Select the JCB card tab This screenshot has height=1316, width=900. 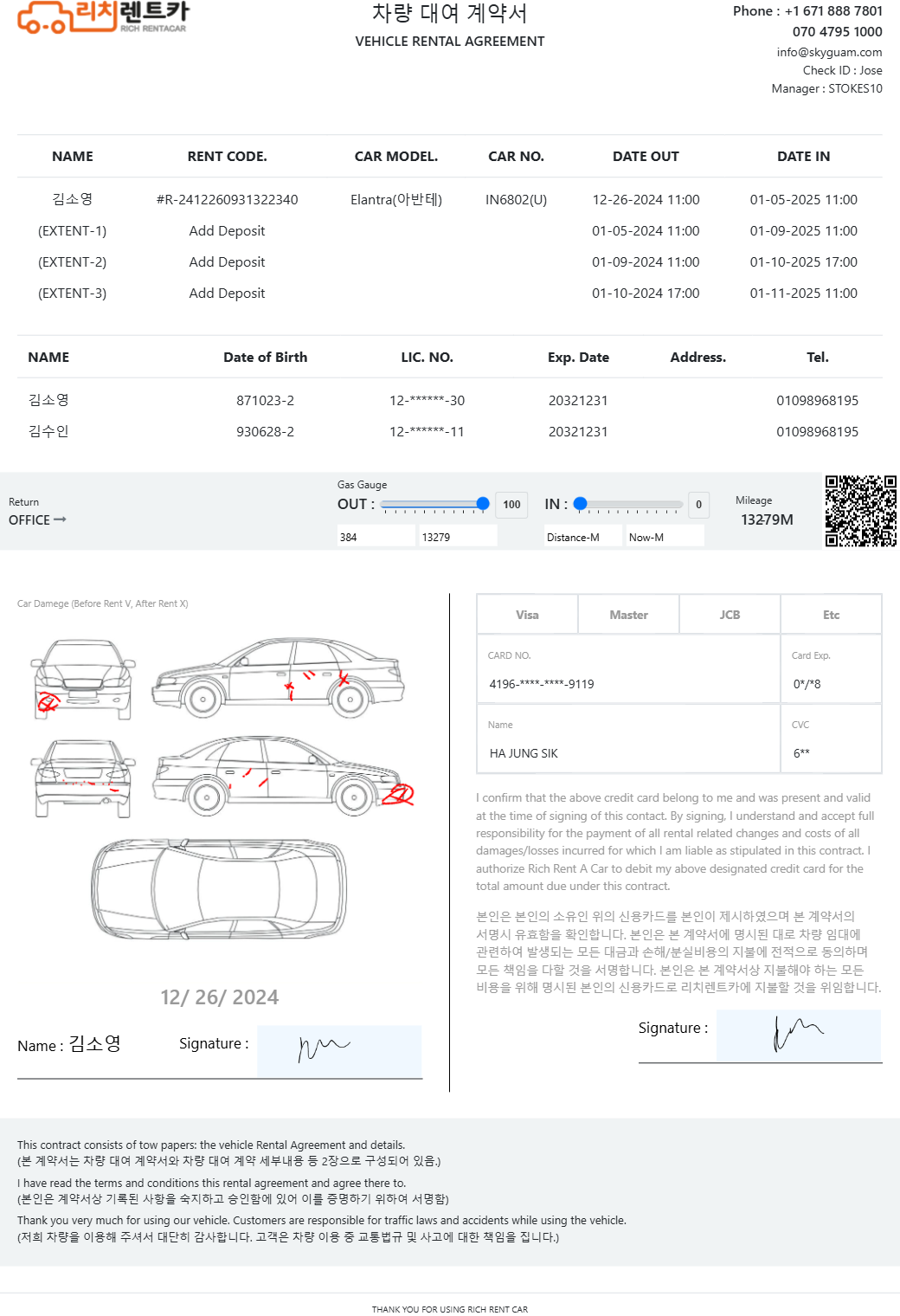pos(730,615)
